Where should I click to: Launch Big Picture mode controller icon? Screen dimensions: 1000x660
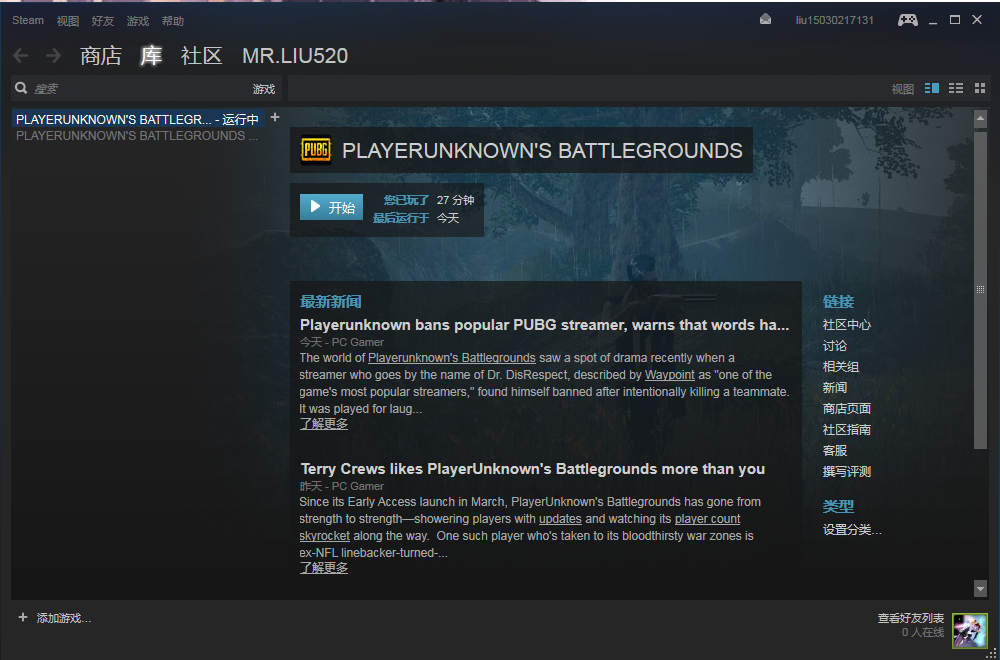[908, 20]
